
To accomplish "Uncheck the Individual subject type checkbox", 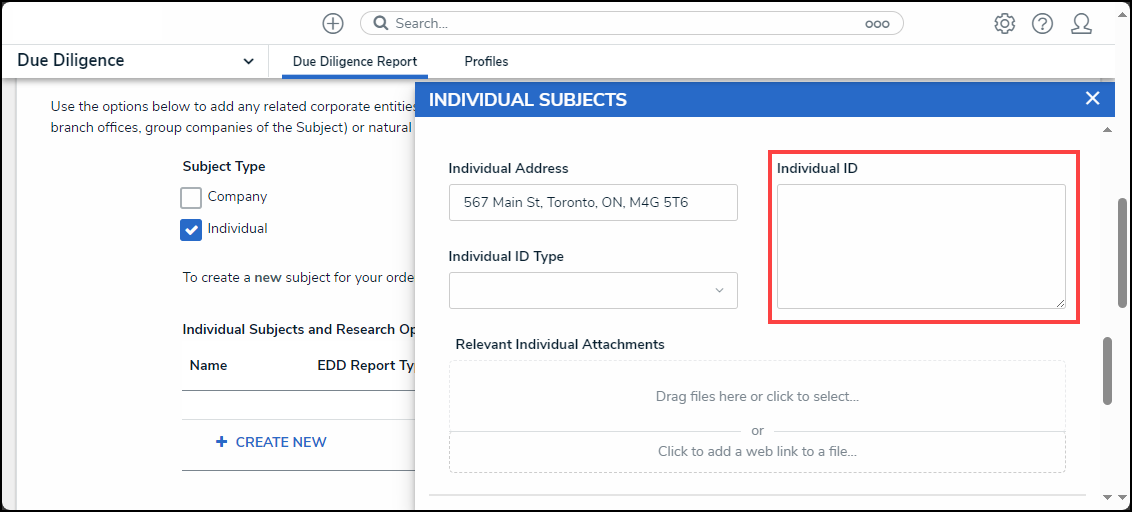I will coord(191,230).
